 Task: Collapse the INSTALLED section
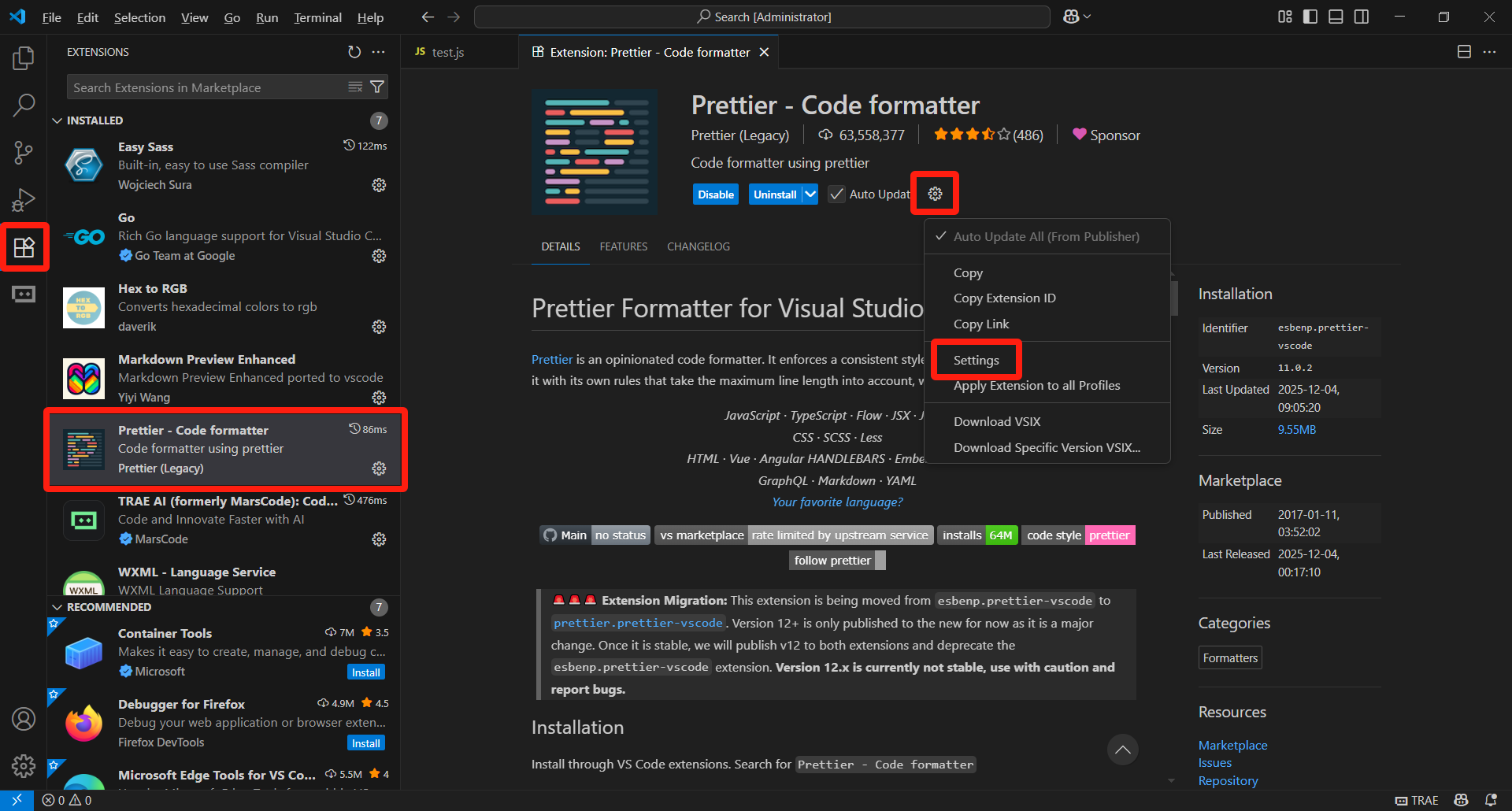point(57,120)
